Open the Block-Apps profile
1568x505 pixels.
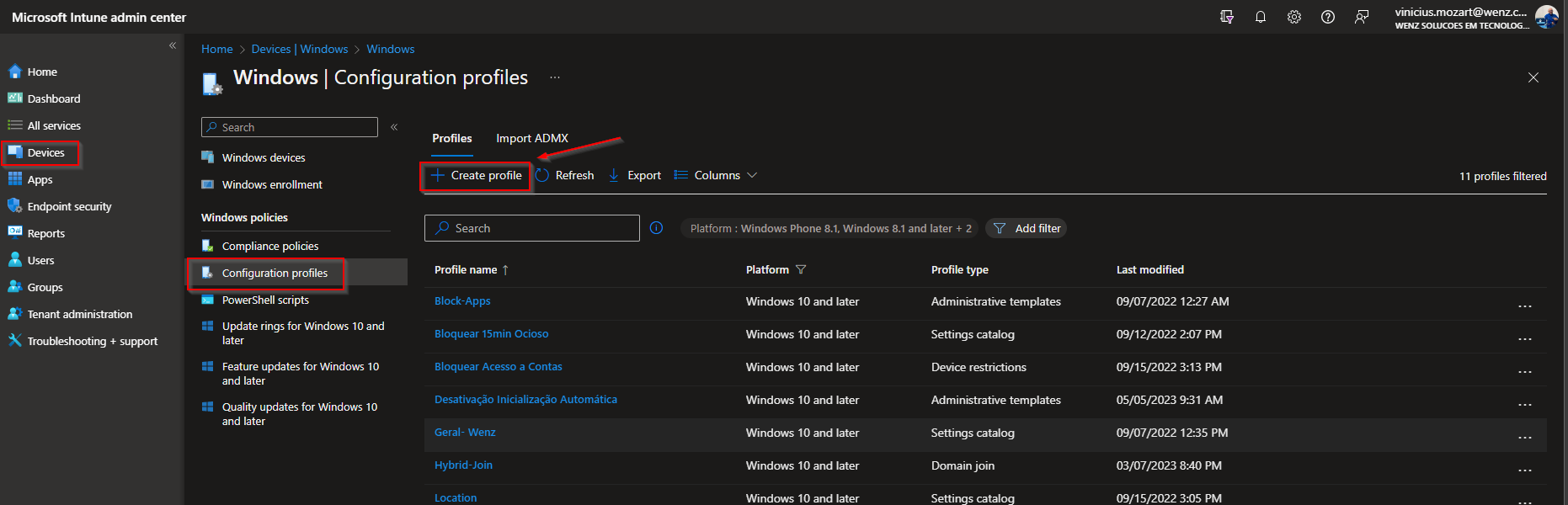462,300
